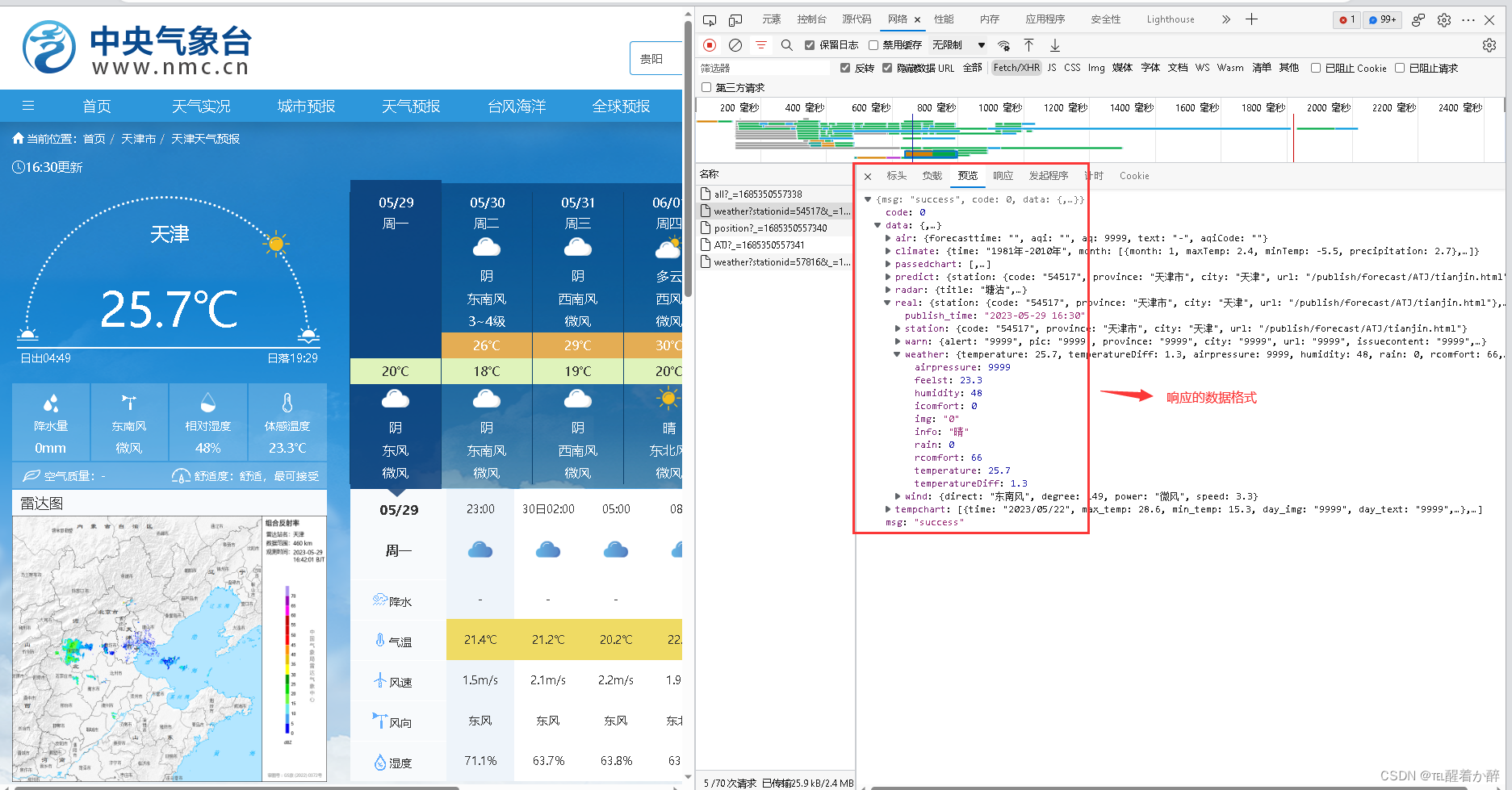Click the 筛选器 filter input field
This screenshot has width=1512, height=790.
[x=764, y=68]
